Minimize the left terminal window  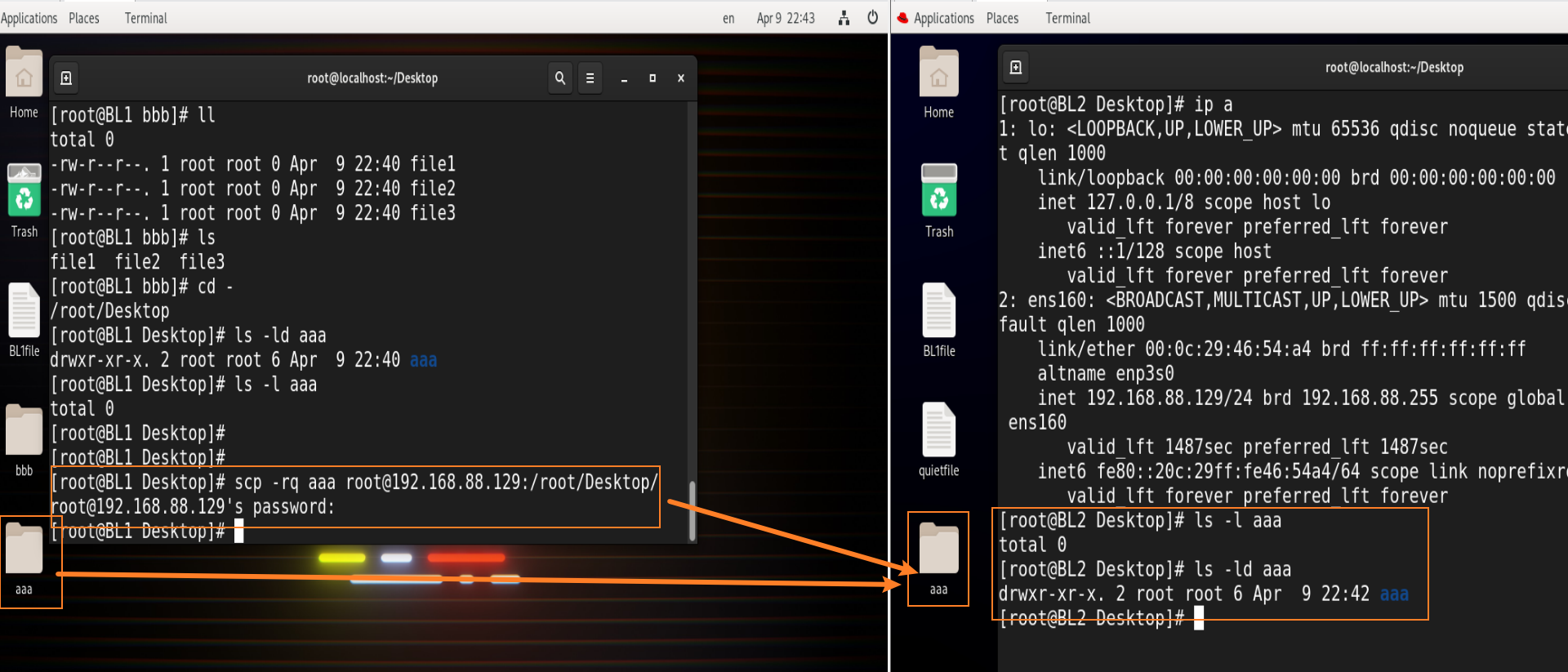coord(624,78)
